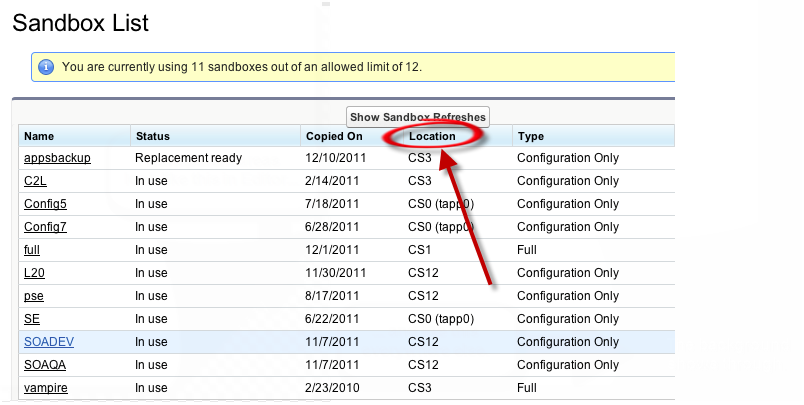Image resolution: width=804 pixels, height=405 pixels.
Task: Sort by the Type column header
Action: pos(530,136)
